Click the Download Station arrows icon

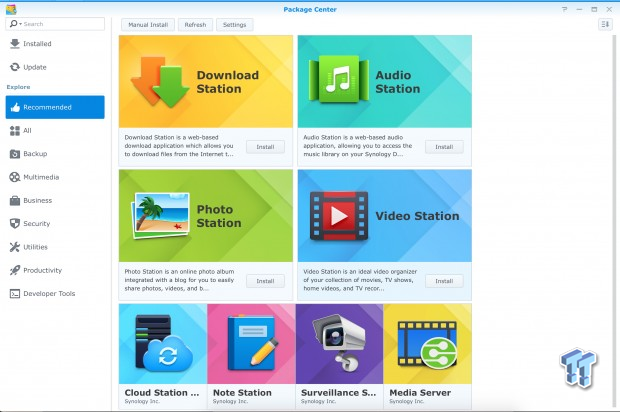coord(160,82)
